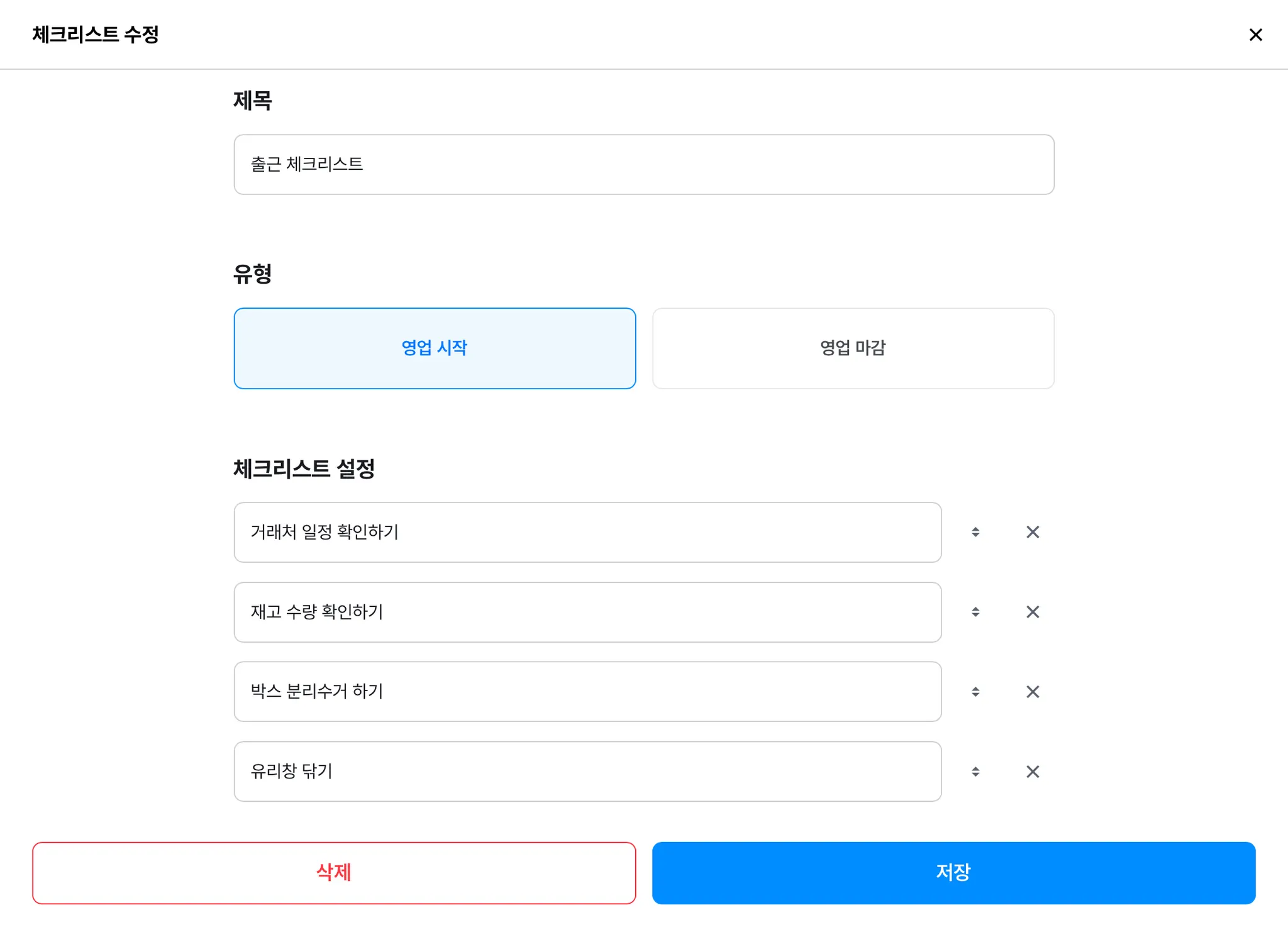The image size is (1288, 942).
Task: Click the 유형 section label
Action: [252, 274]
